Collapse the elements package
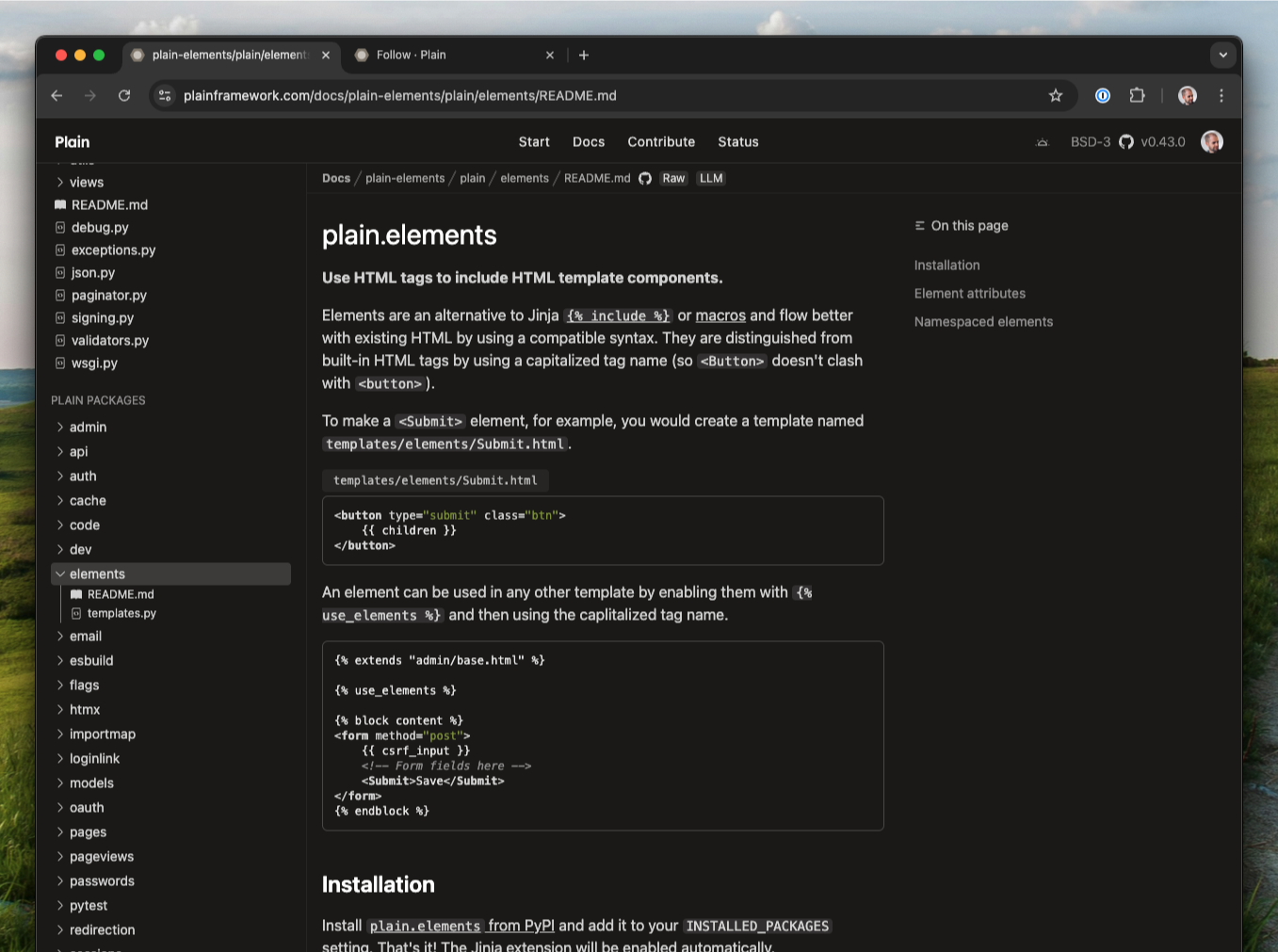 [x=170, y=573]
